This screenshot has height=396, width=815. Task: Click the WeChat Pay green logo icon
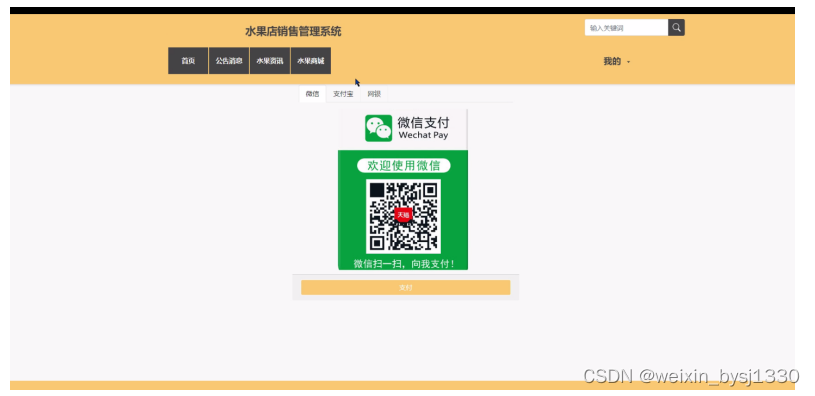(x=378, y=128)
